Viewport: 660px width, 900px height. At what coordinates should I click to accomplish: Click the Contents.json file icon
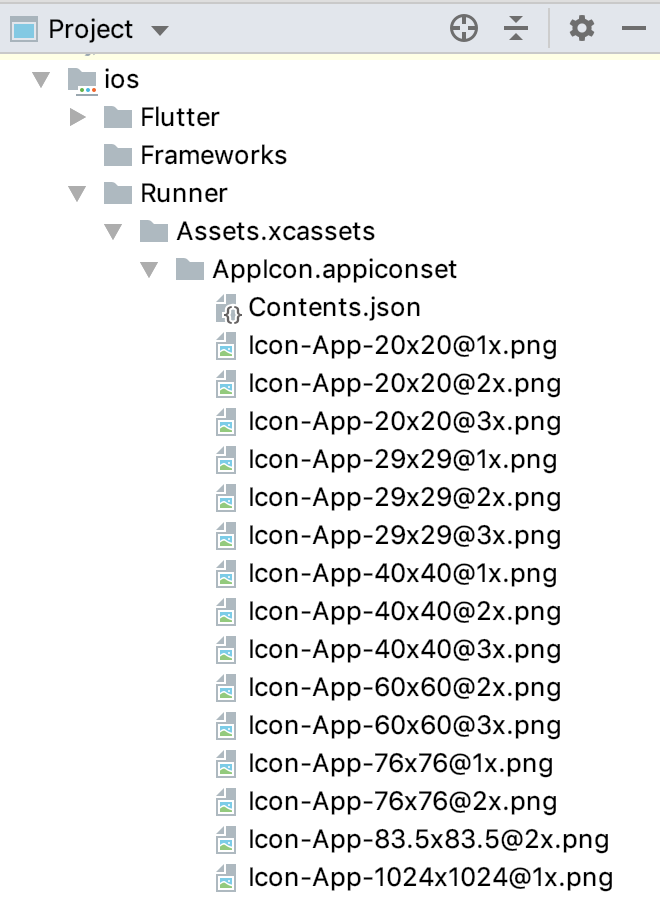tap(228, 308)
